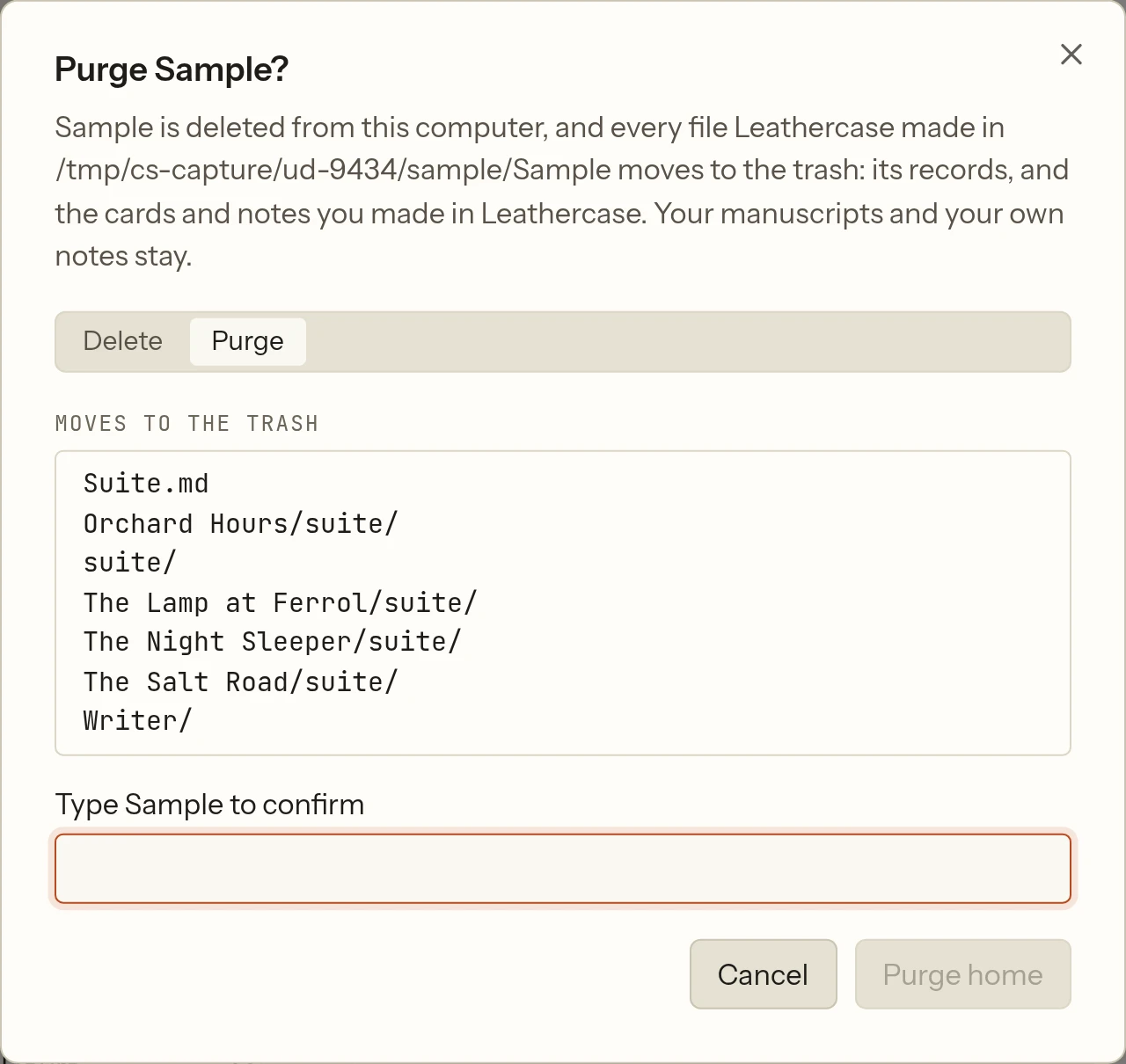Switch to the Delete option
The image size is (1126, 1064).
click(123, 341)
